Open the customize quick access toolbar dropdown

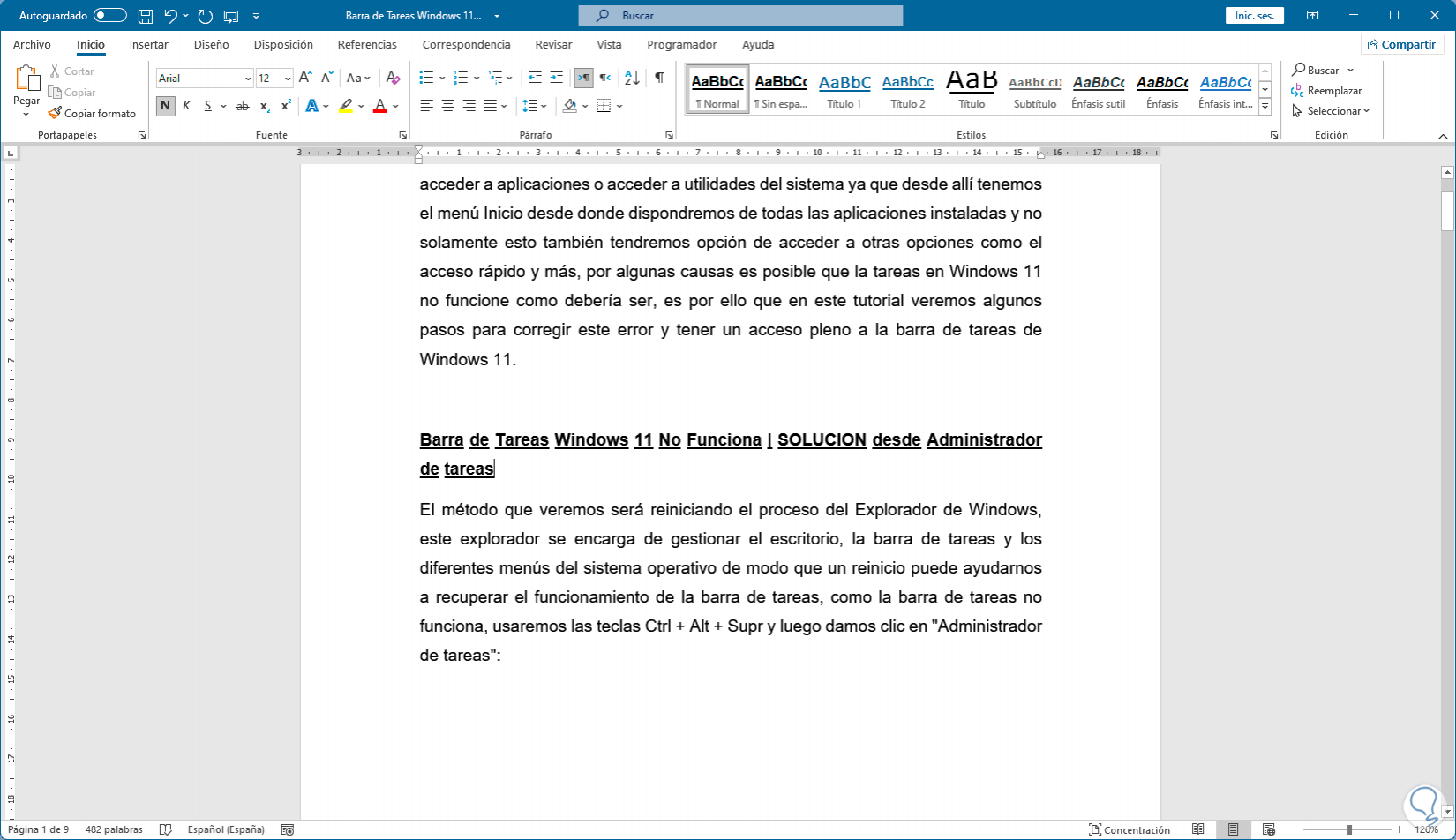256,16
